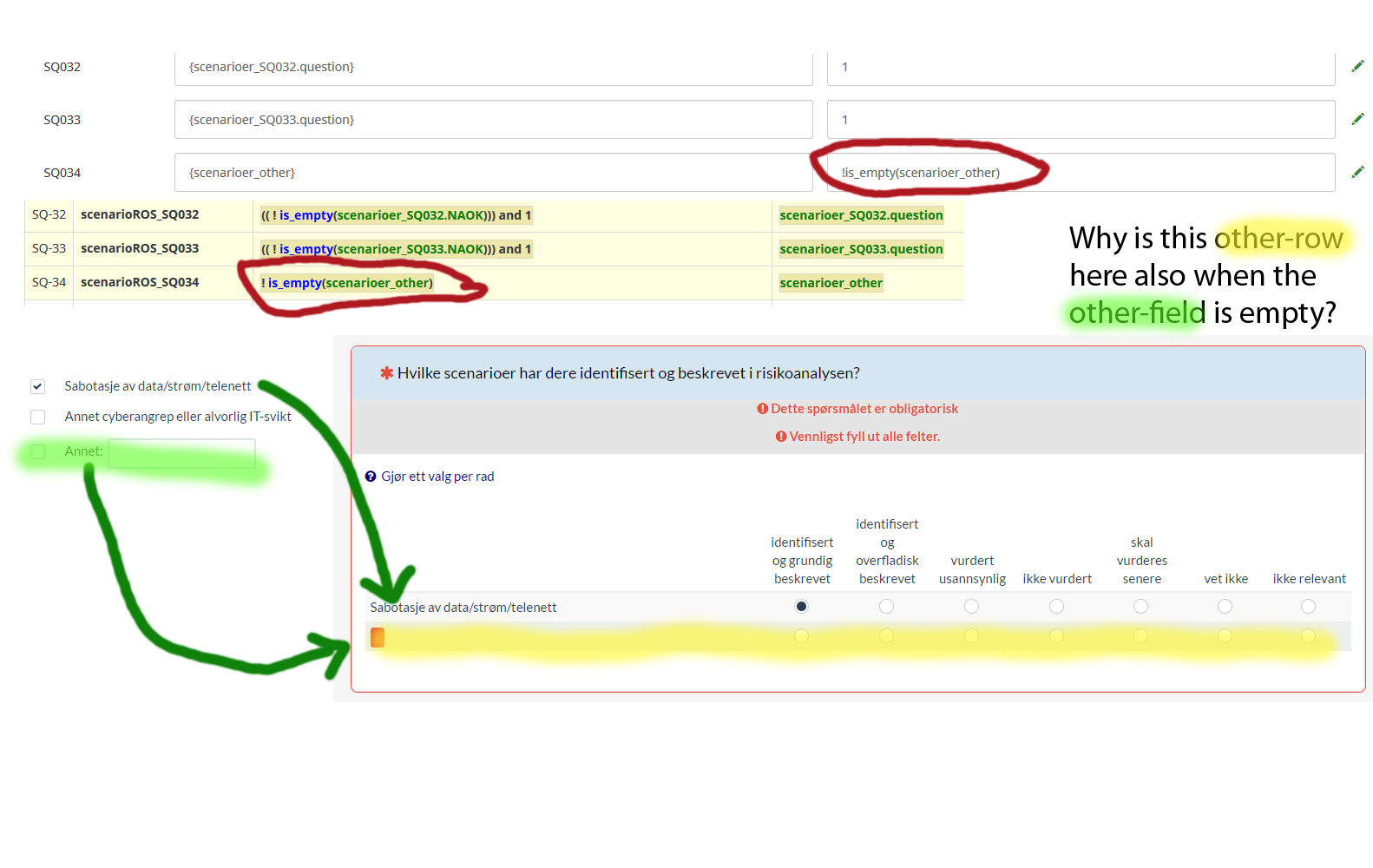Select 'vet ikke' radio in the blank other-row

(1225, 636)
